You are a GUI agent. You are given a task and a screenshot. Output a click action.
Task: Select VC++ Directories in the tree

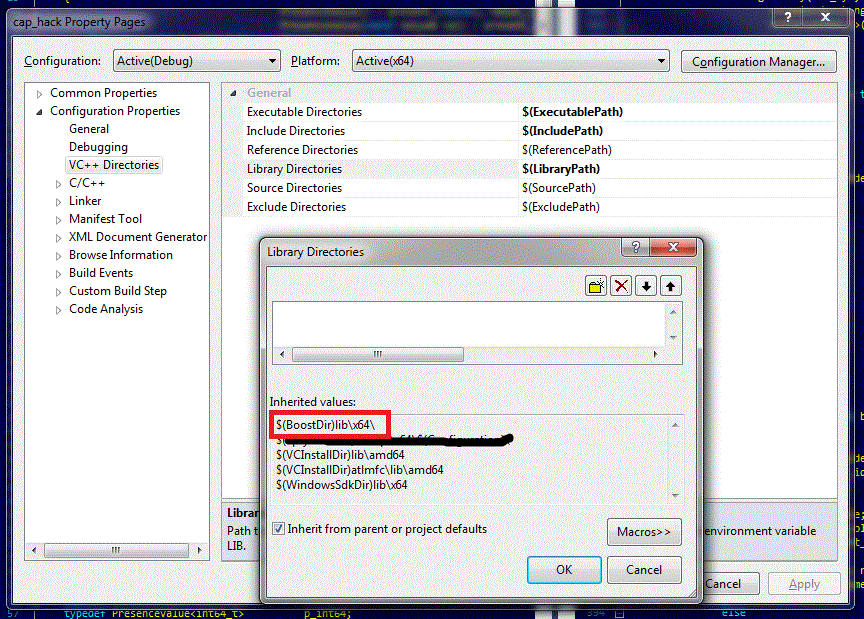tap(113, 164)
